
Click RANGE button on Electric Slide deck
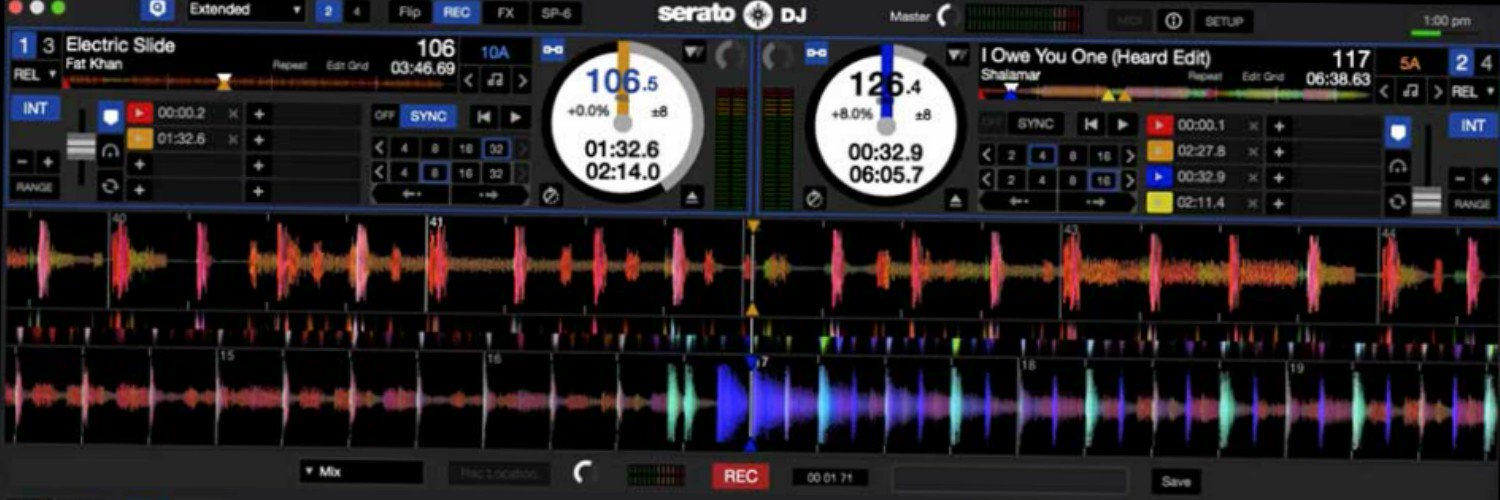pos(36,187)
